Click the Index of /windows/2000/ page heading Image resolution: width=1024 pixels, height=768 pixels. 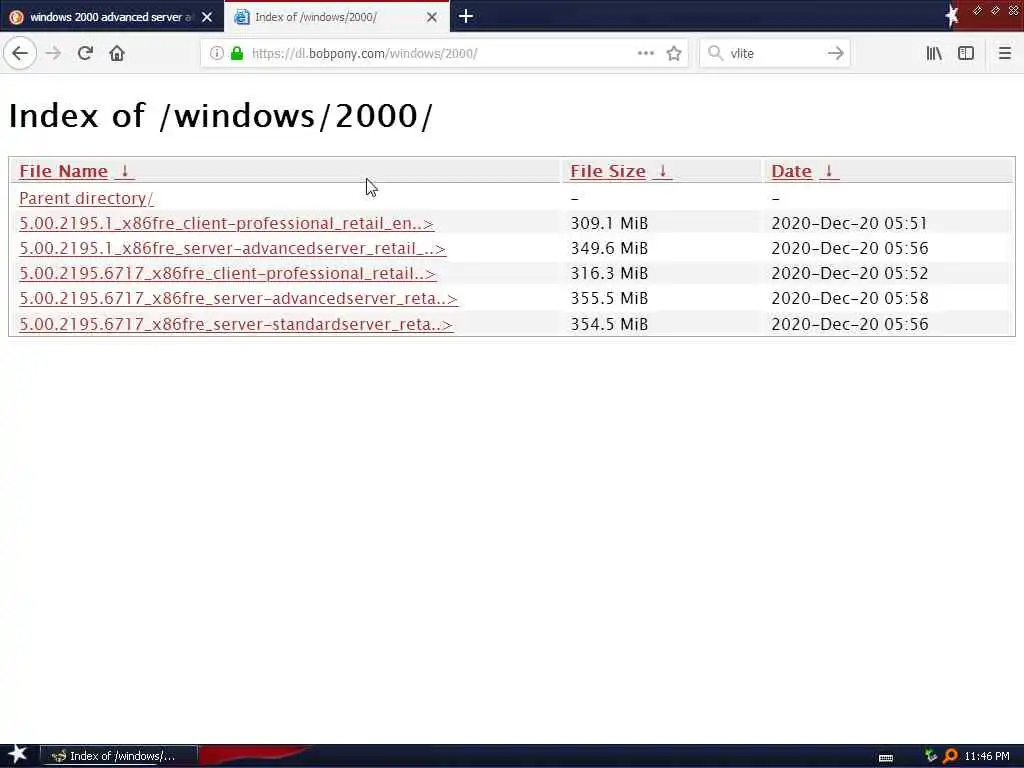(220, 116)
